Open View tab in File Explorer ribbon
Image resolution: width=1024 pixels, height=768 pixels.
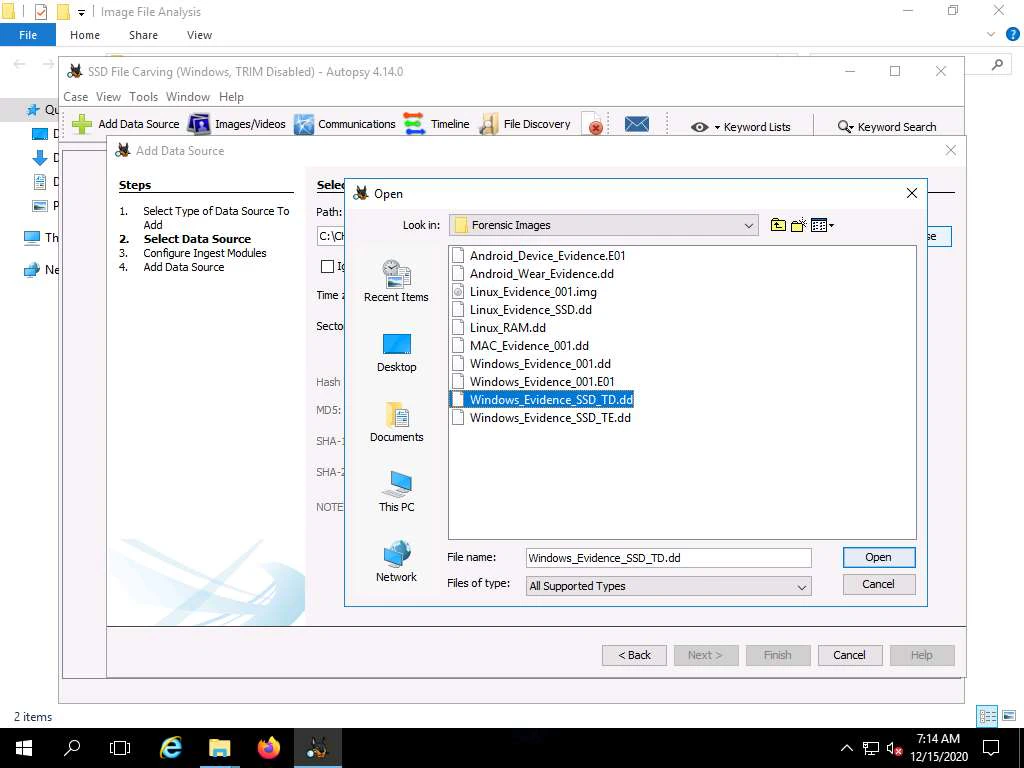pyautogui.click(x=199, y=35)
